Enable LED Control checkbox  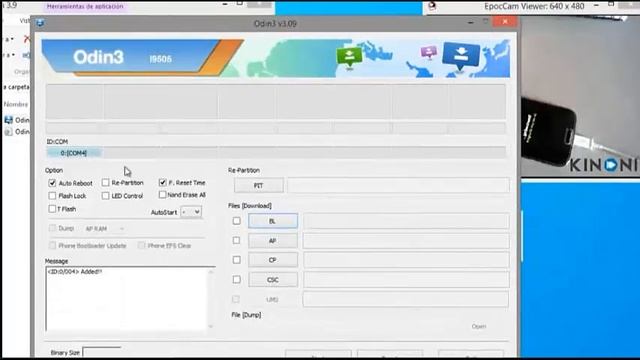106,196
